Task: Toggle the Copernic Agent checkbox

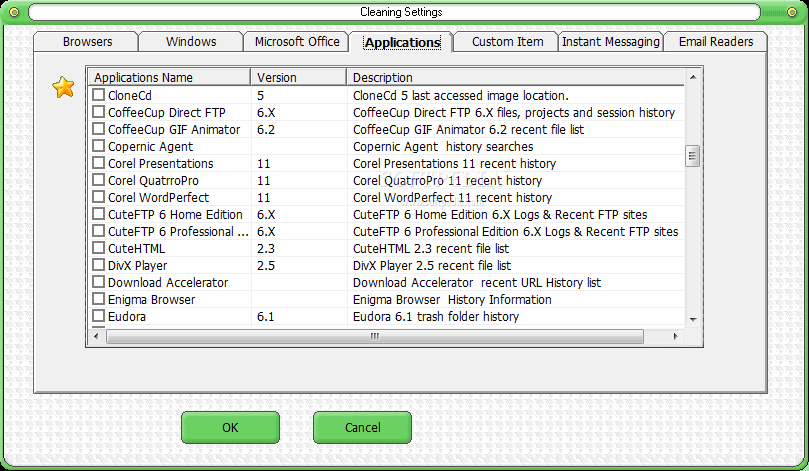Action: pyautogui.click(x=98, y=146)
